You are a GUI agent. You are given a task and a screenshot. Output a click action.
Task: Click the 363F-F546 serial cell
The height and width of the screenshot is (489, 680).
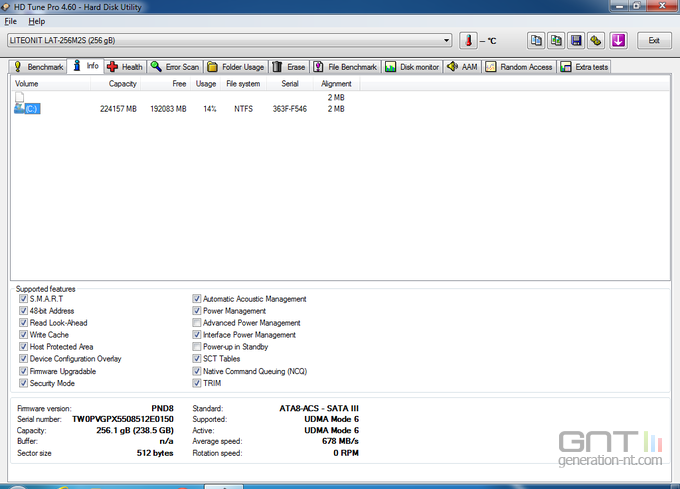pyautogui.click(x=290, y=109)
